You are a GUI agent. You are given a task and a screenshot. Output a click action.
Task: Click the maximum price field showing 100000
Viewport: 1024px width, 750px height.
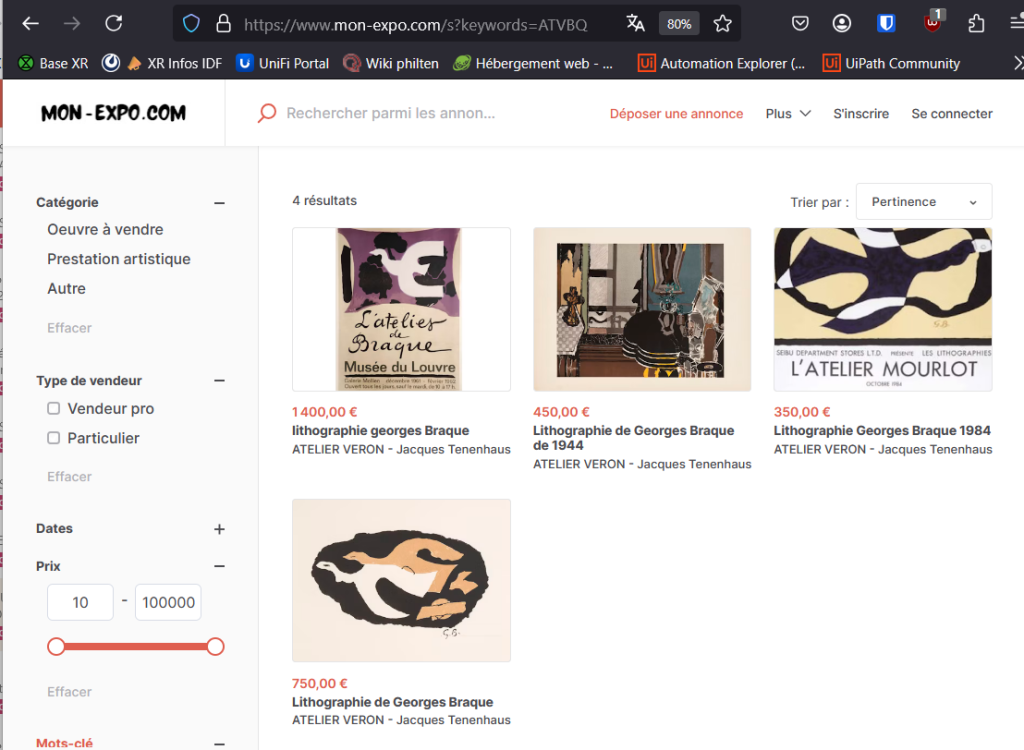[x=168, y=602]
